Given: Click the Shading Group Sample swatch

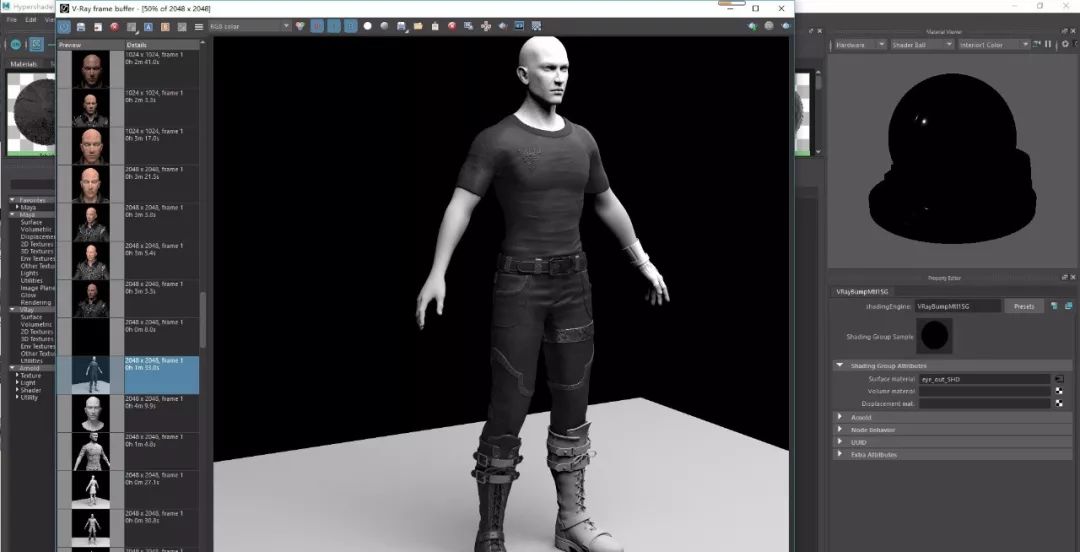Looking at the screenshot, I should [x=935, y=336].
